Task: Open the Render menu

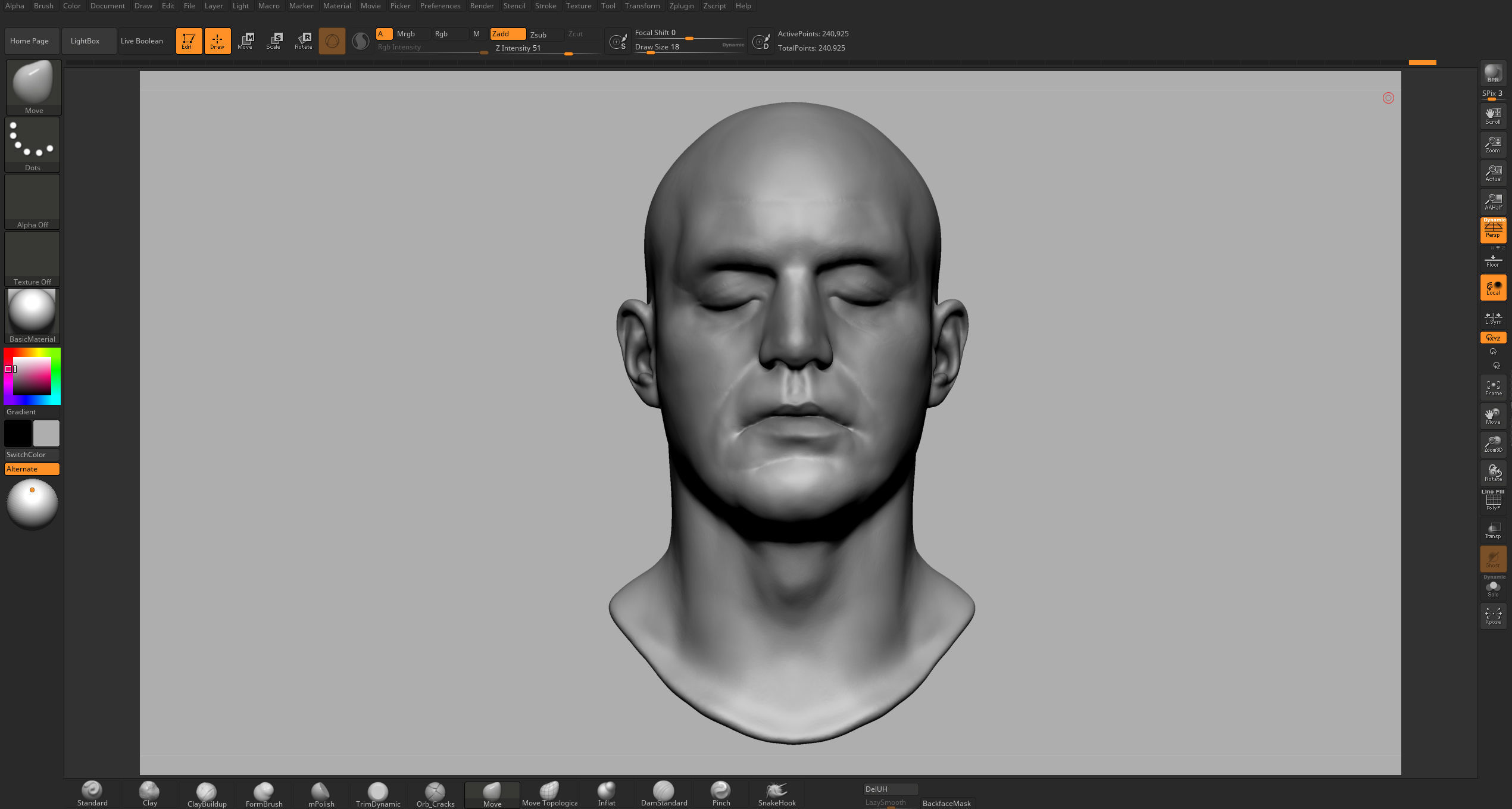Action: coord(482,6)
